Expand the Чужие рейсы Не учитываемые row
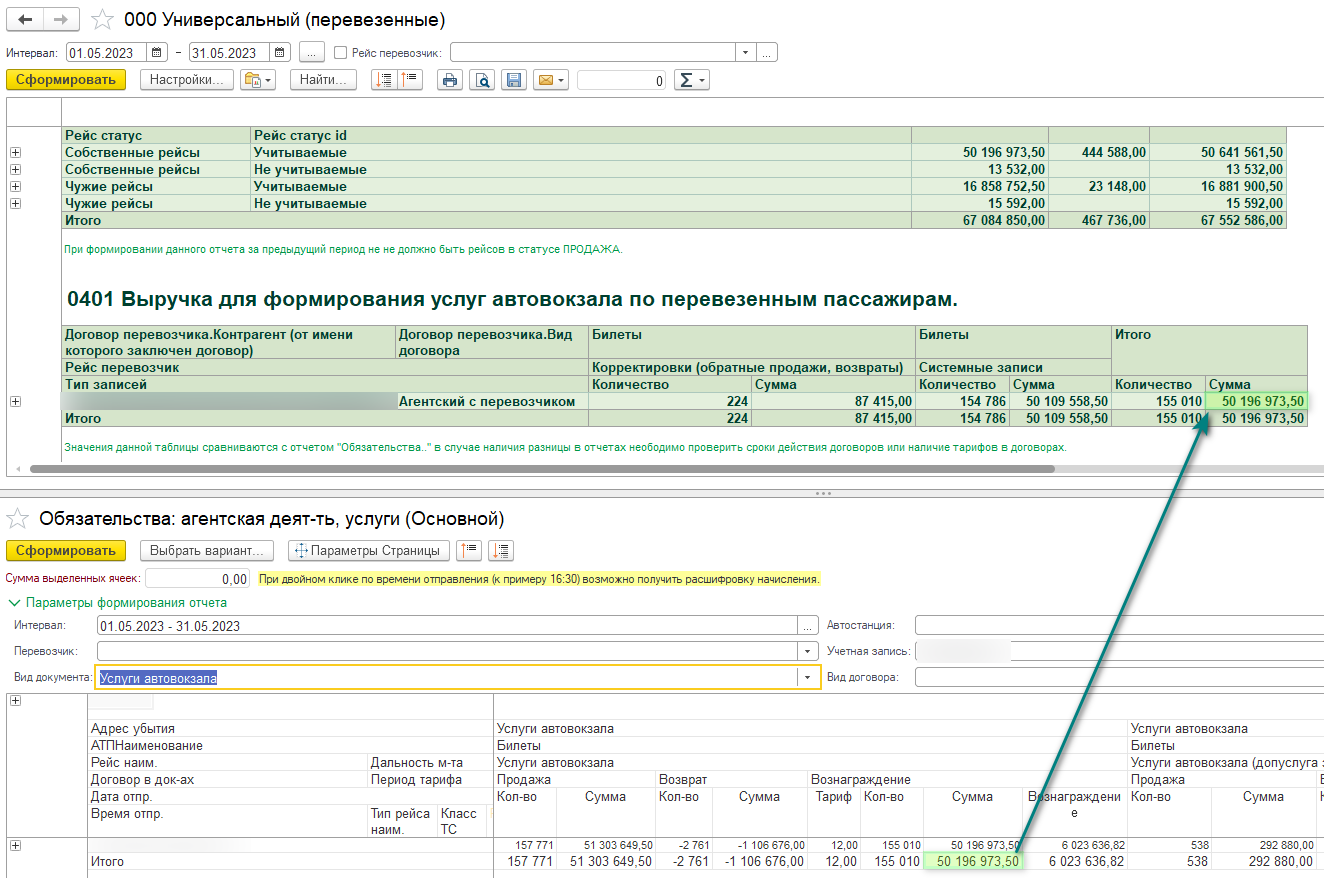This screenshot has height=878, width=1324. (15, 204)
